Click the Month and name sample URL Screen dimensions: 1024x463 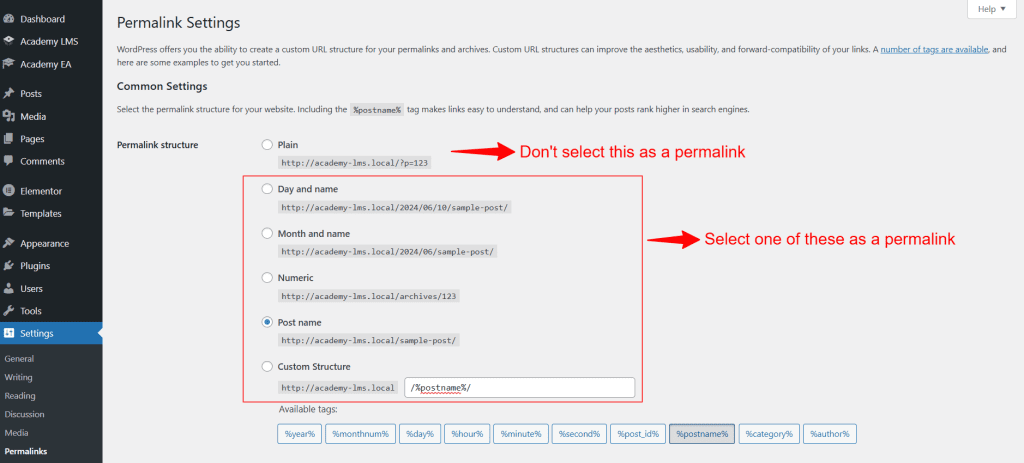coord(389,251)
